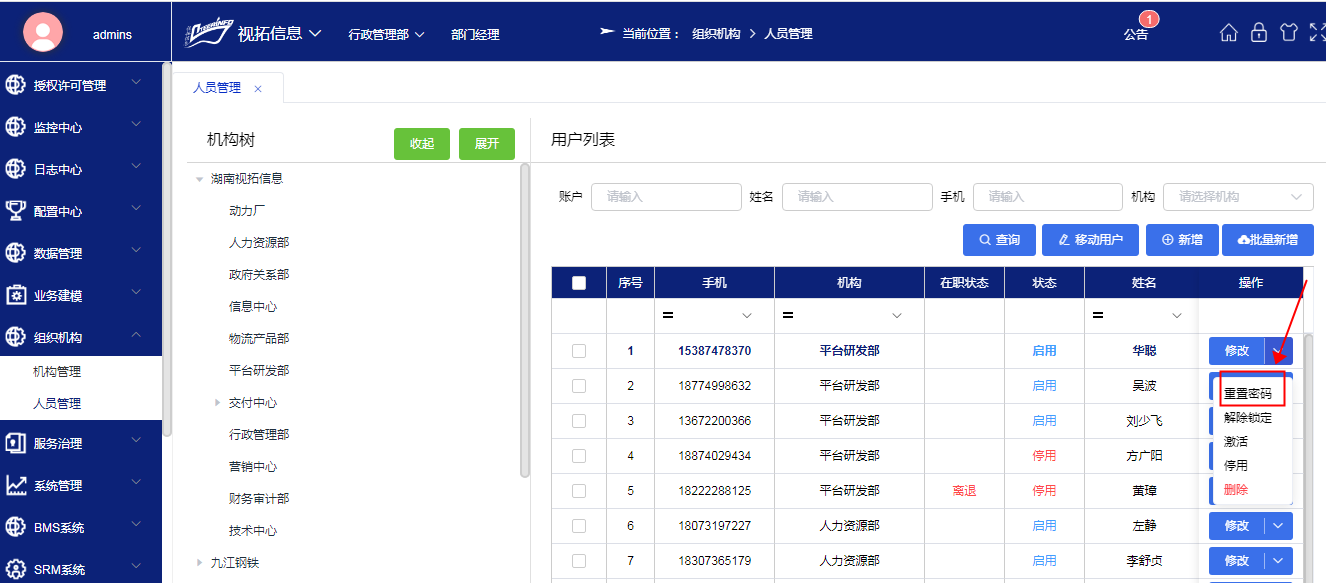
Task: Select 财务审计部 in organization tree
Action: [x=259, y=499]
